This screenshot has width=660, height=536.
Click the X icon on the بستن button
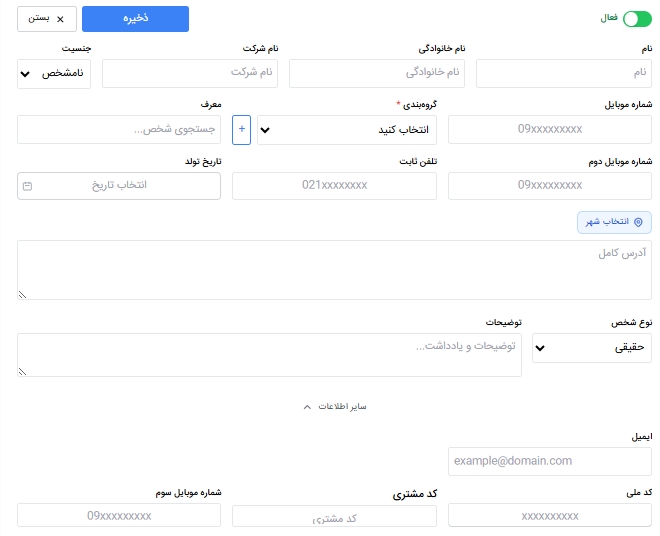point(60,19)
